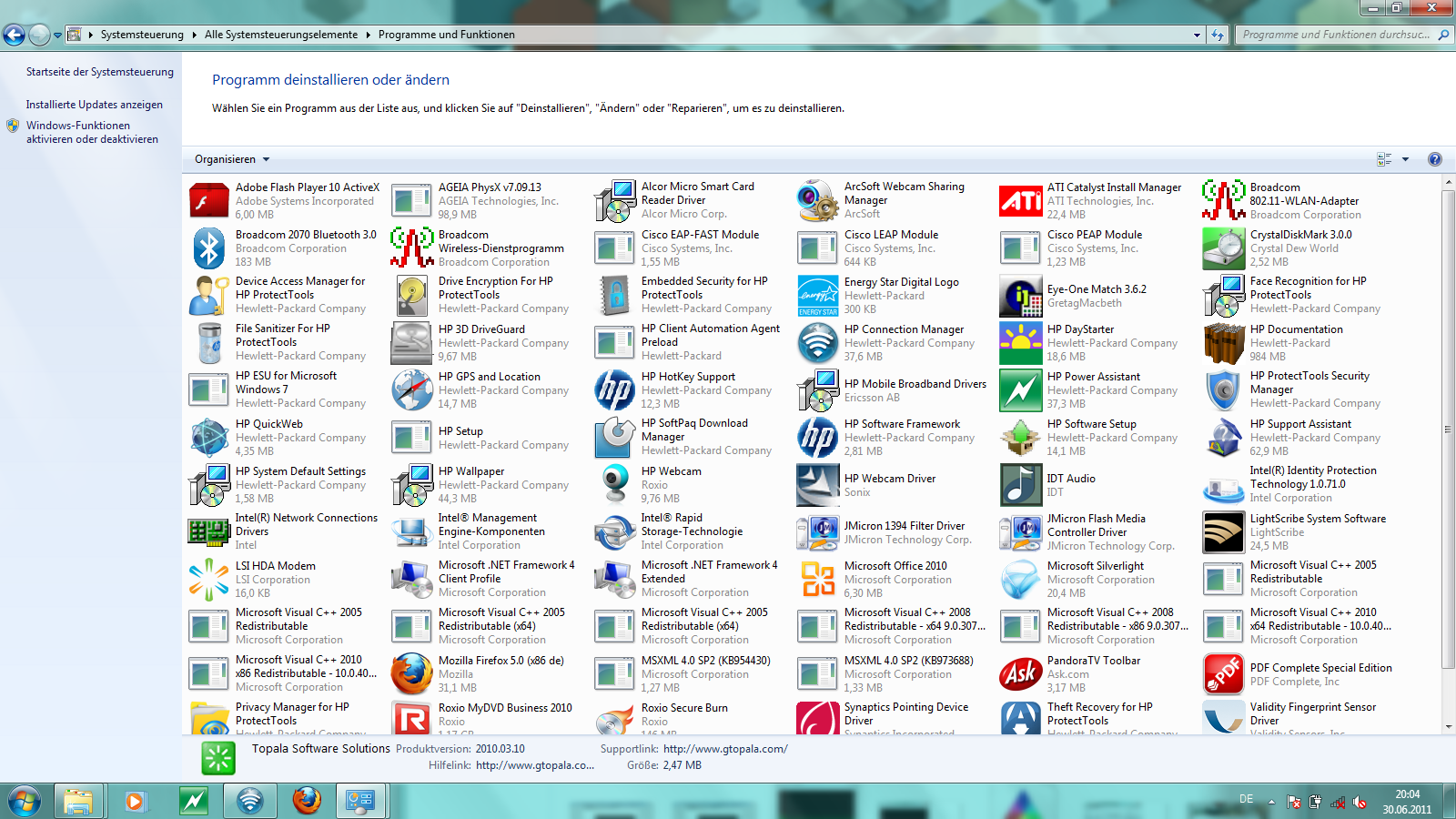Open Firefox from the Windows taskbar

coord(307,801)
